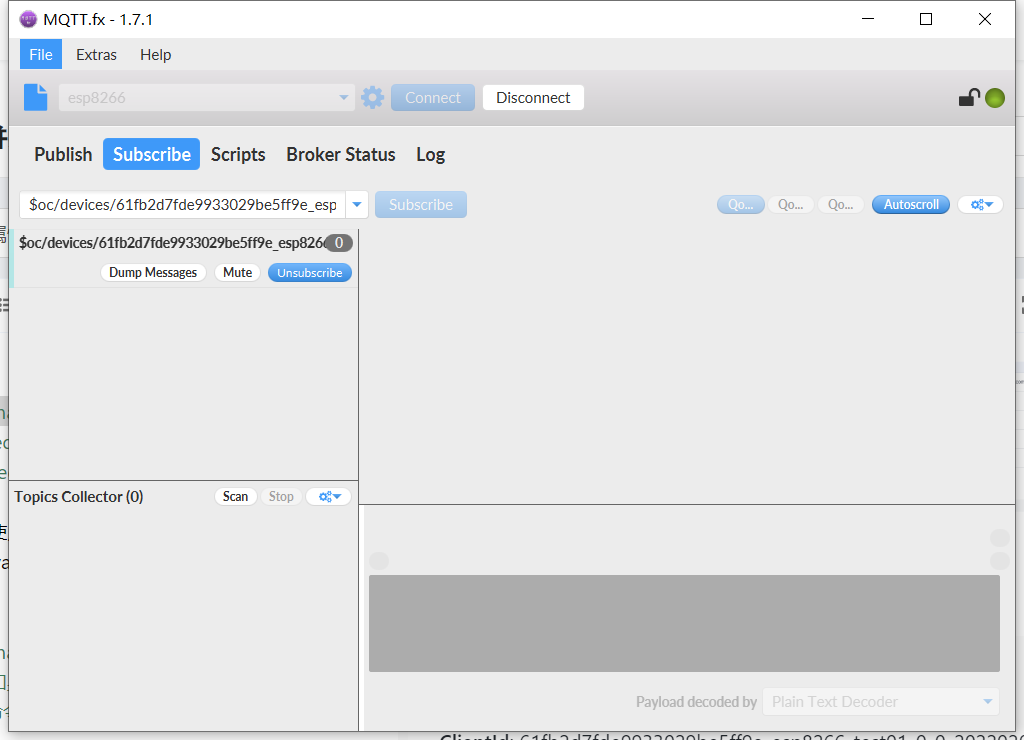Click the Disconnect button
Screen dimensions: 1024x740
point(533,97)
